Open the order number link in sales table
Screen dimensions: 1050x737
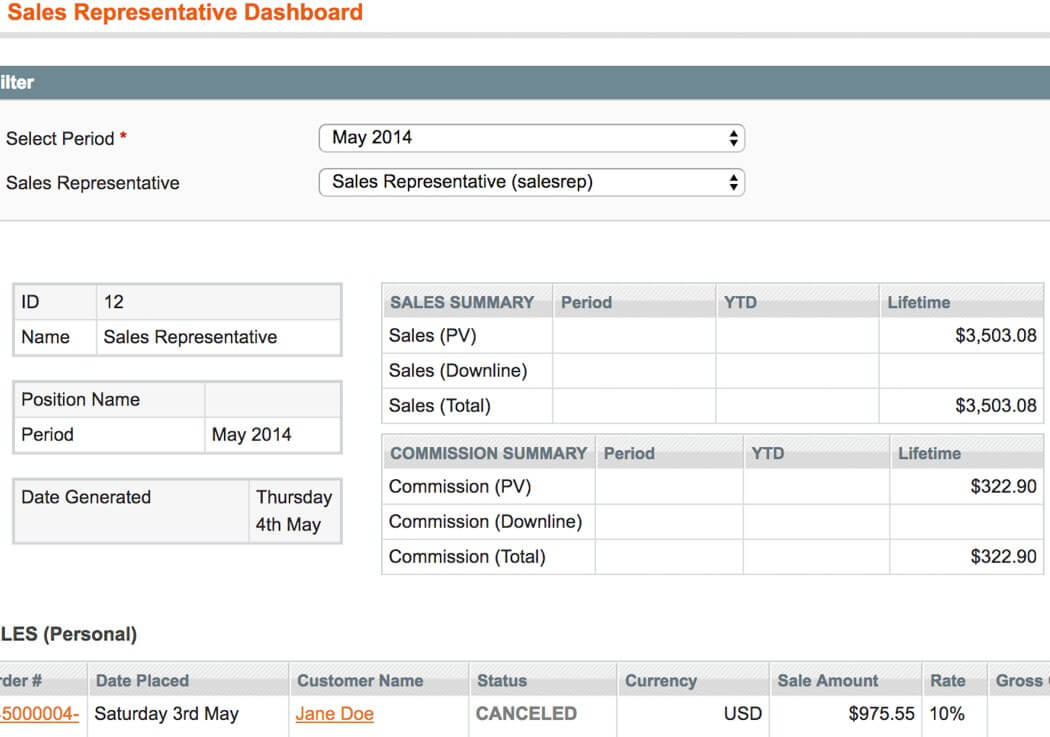[x=39, y=714]
